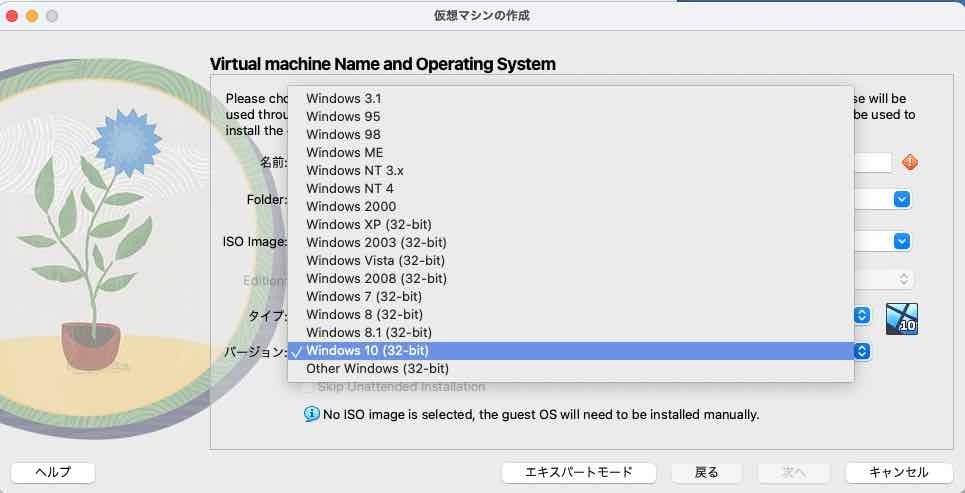
Task: Select Windows XP (32-bit)
Action: pyautogui.click(x=571, y=224)
